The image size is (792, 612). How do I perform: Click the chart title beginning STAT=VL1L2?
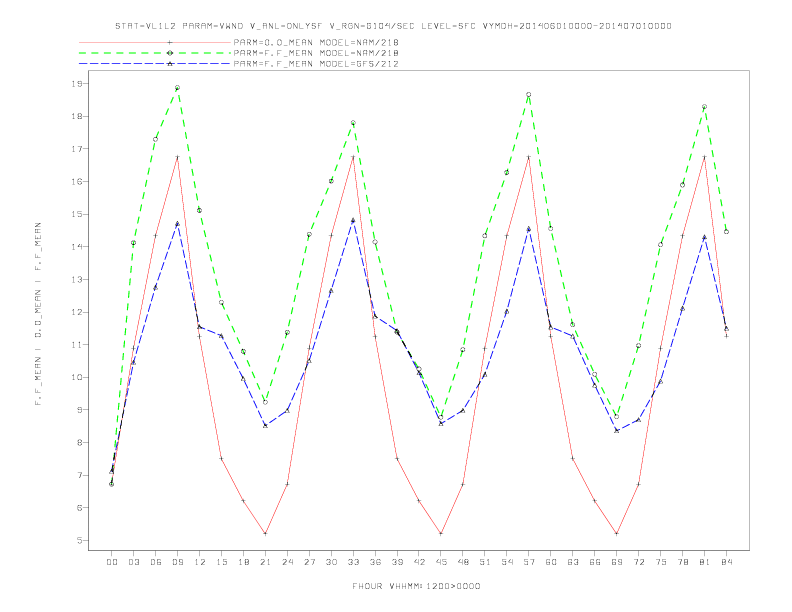click(393, 26)
